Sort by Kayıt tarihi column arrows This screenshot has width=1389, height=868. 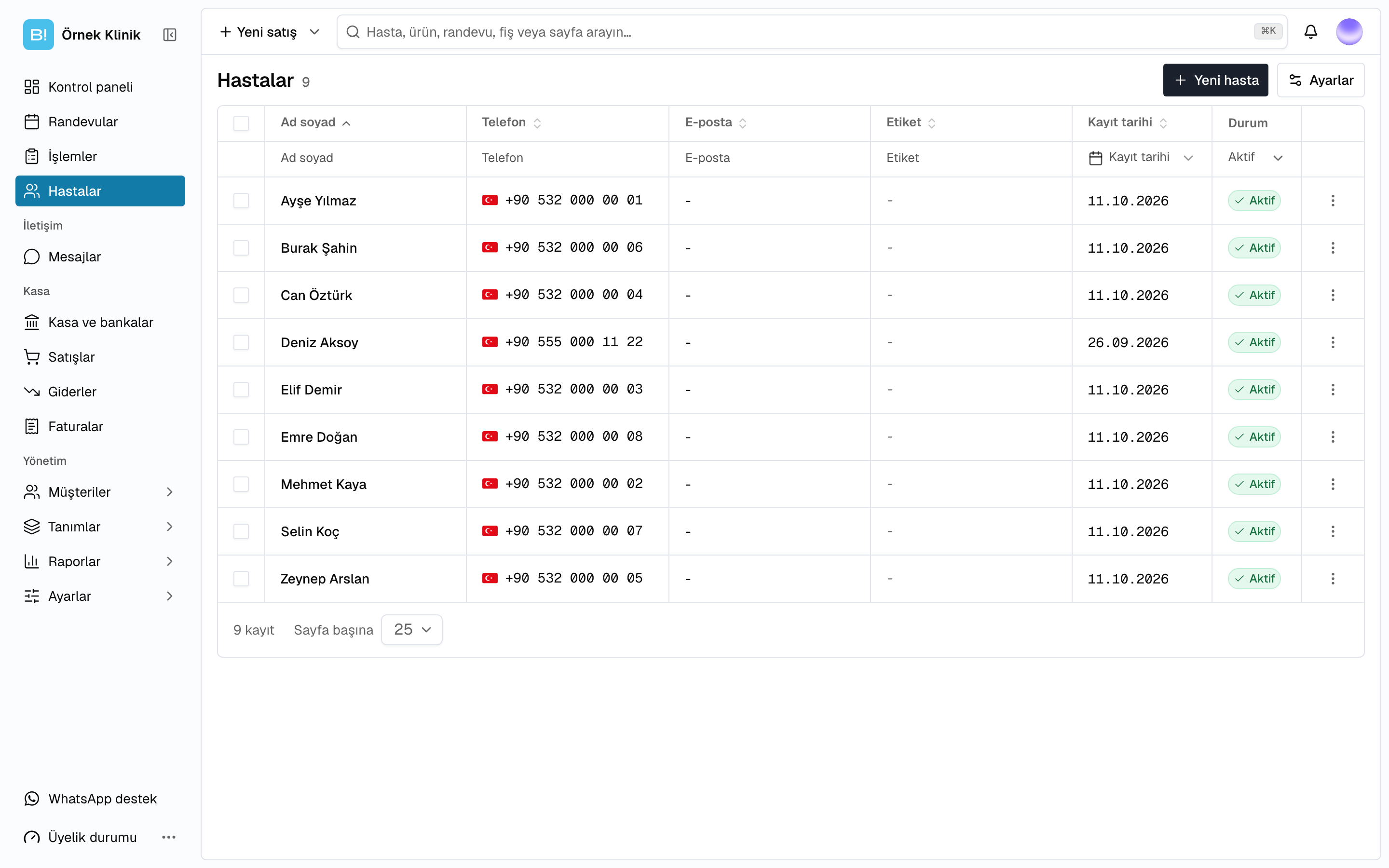pyautogui.click(x=1163, y=123)
